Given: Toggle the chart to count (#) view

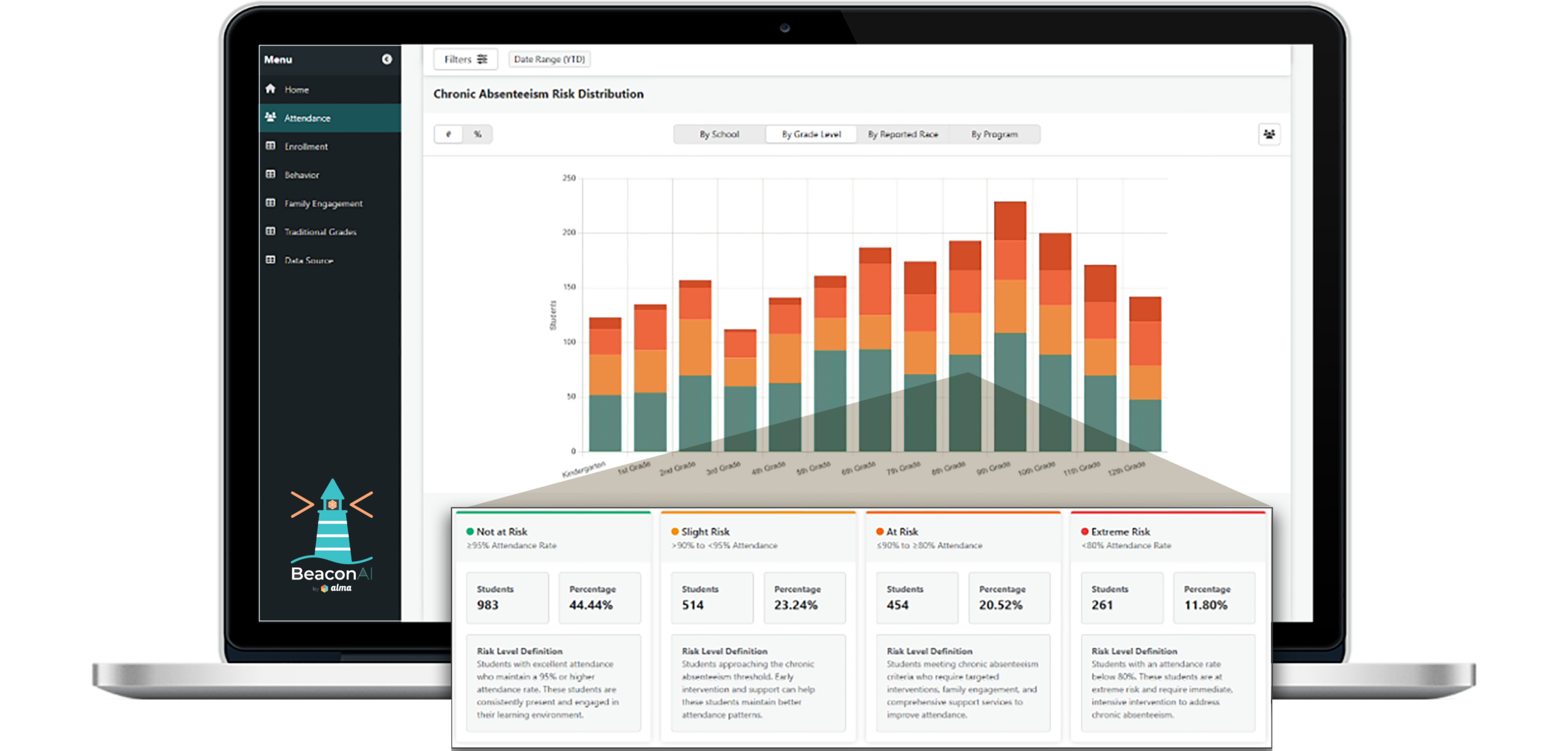Looking at the screenshot, I should tap(448, 134).
